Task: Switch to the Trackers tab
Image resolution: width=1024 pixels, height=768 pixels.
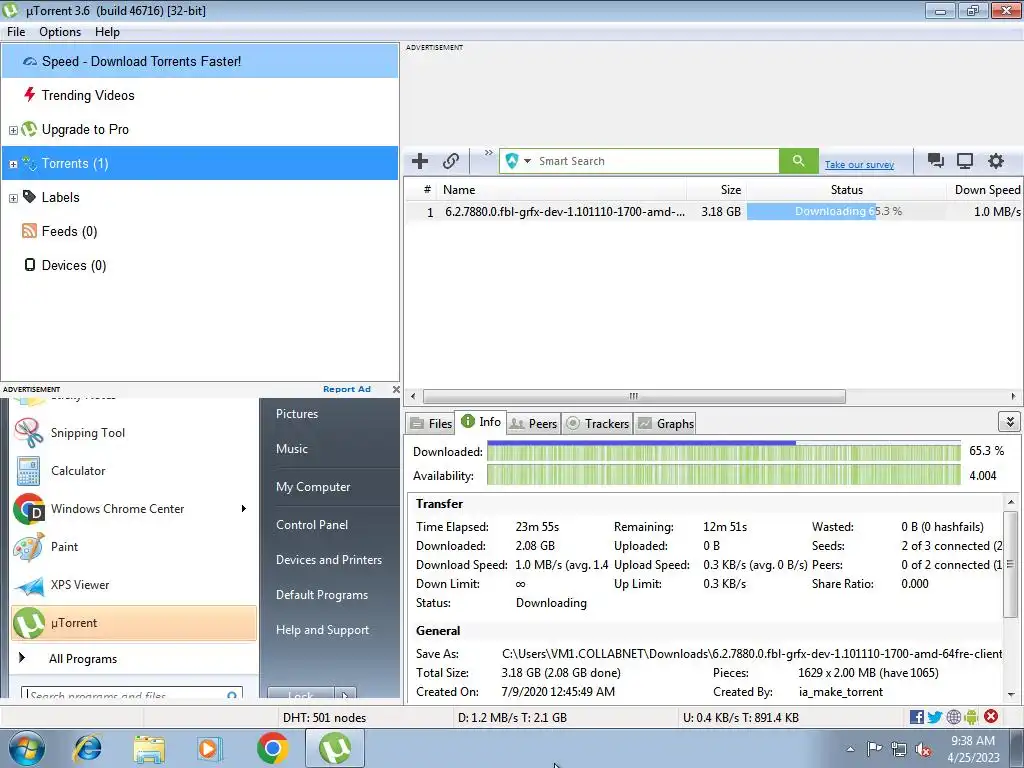Action: [x=597, y=423]
